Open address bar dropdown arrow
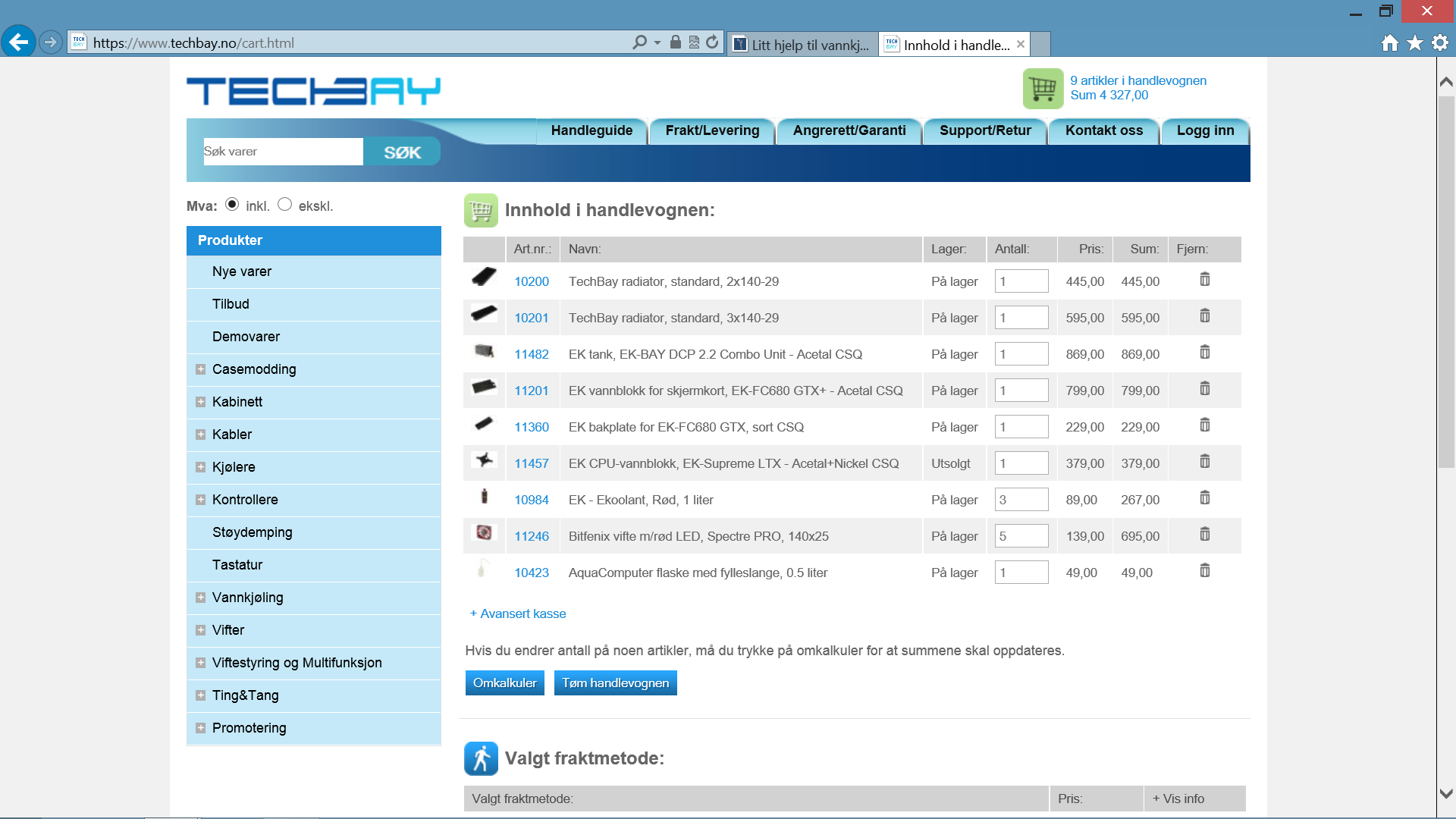The width and height of the screenshot is (1456, 819). [657, 43]
